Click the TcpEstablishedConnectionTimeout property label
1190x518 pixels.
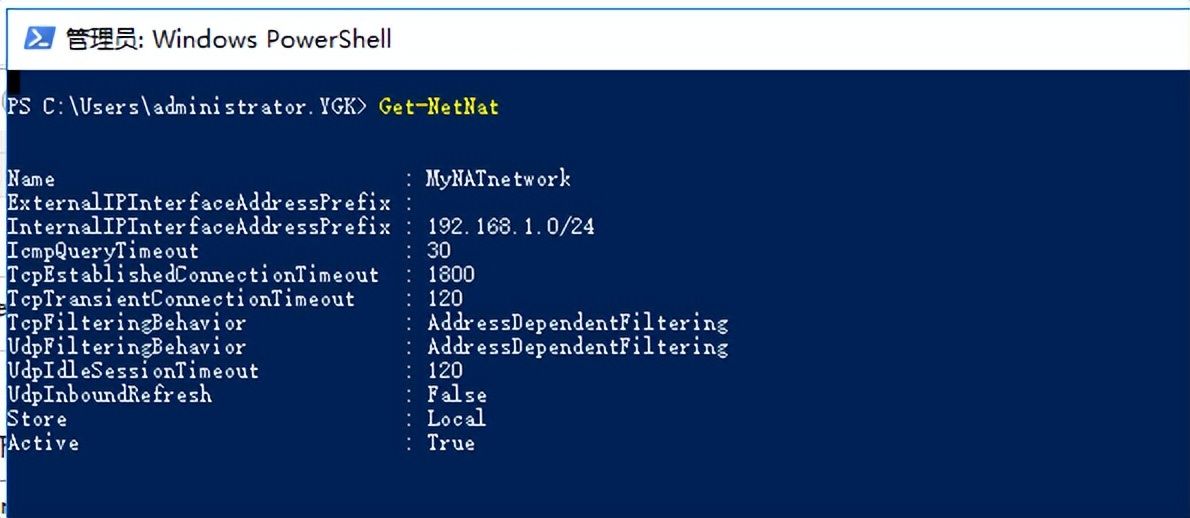click(x=193, y=275)
